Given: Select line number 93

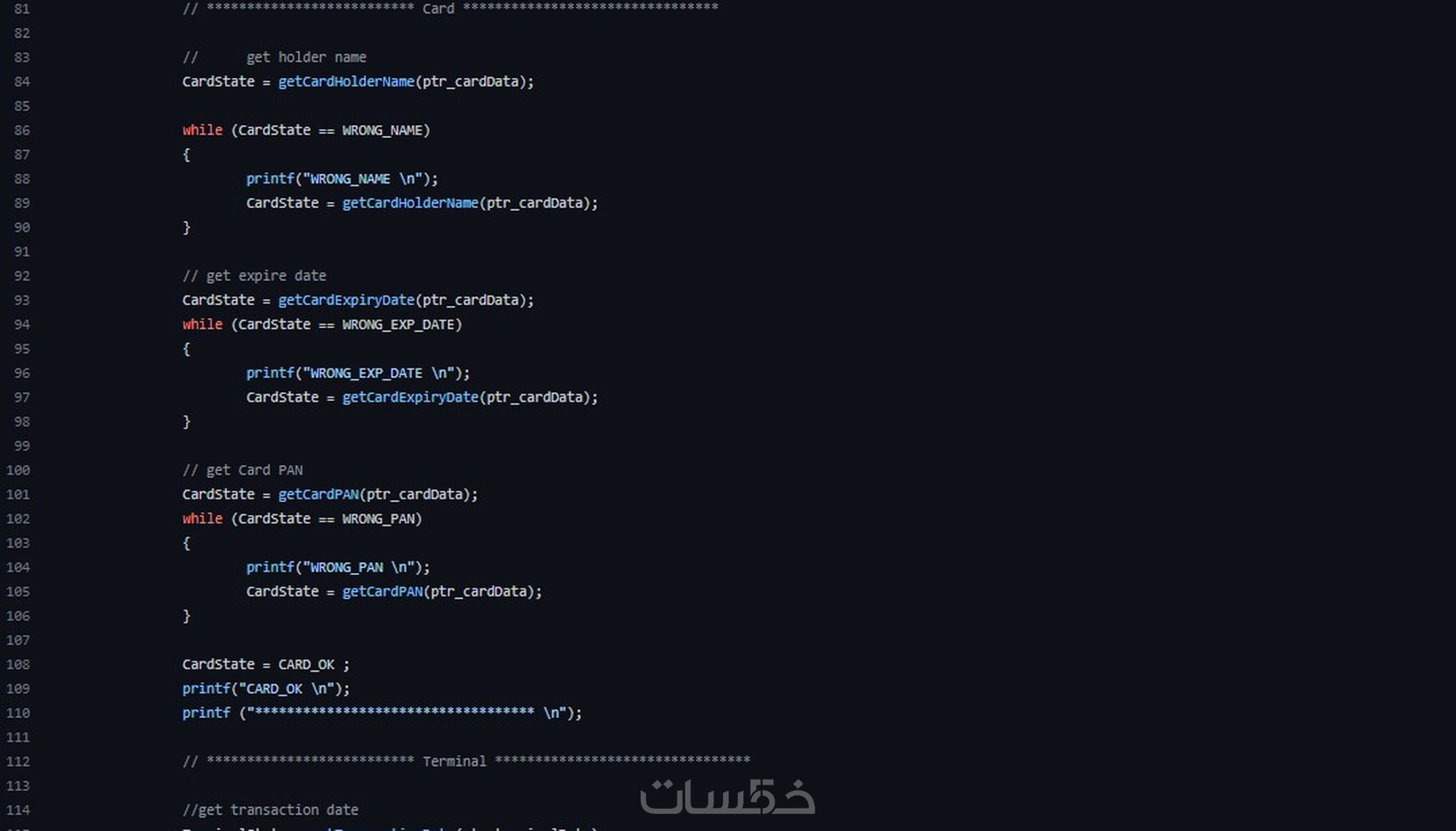Looking at the screenshot, I should click(22, 300).
